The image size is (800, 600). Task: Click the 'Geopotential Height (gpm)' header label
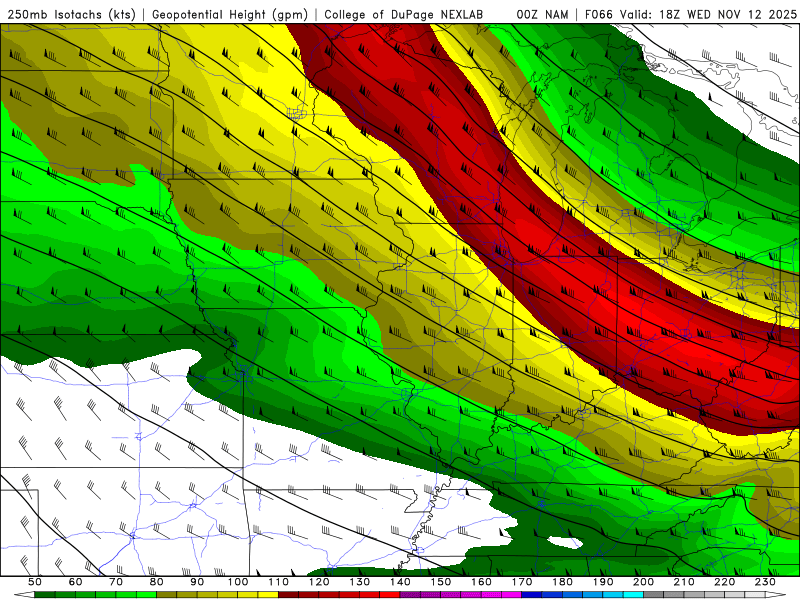click(230, 14)
